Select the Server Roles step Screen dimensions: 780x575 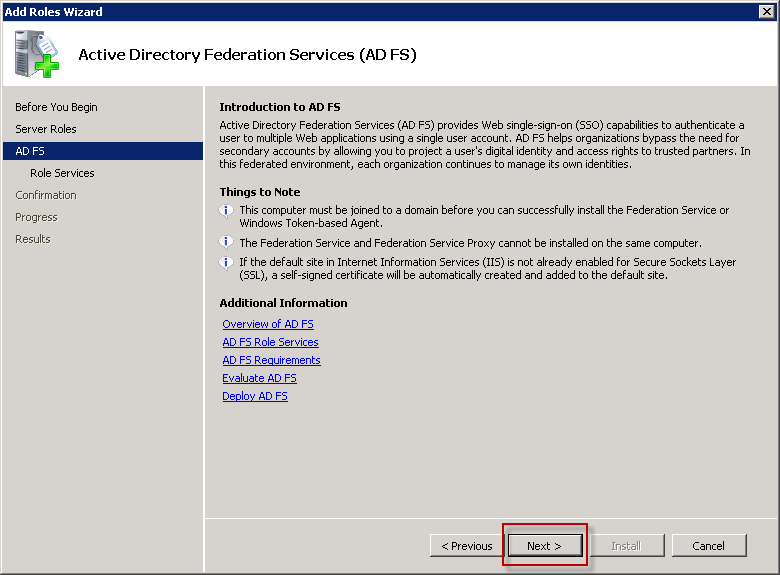point(46,129)
